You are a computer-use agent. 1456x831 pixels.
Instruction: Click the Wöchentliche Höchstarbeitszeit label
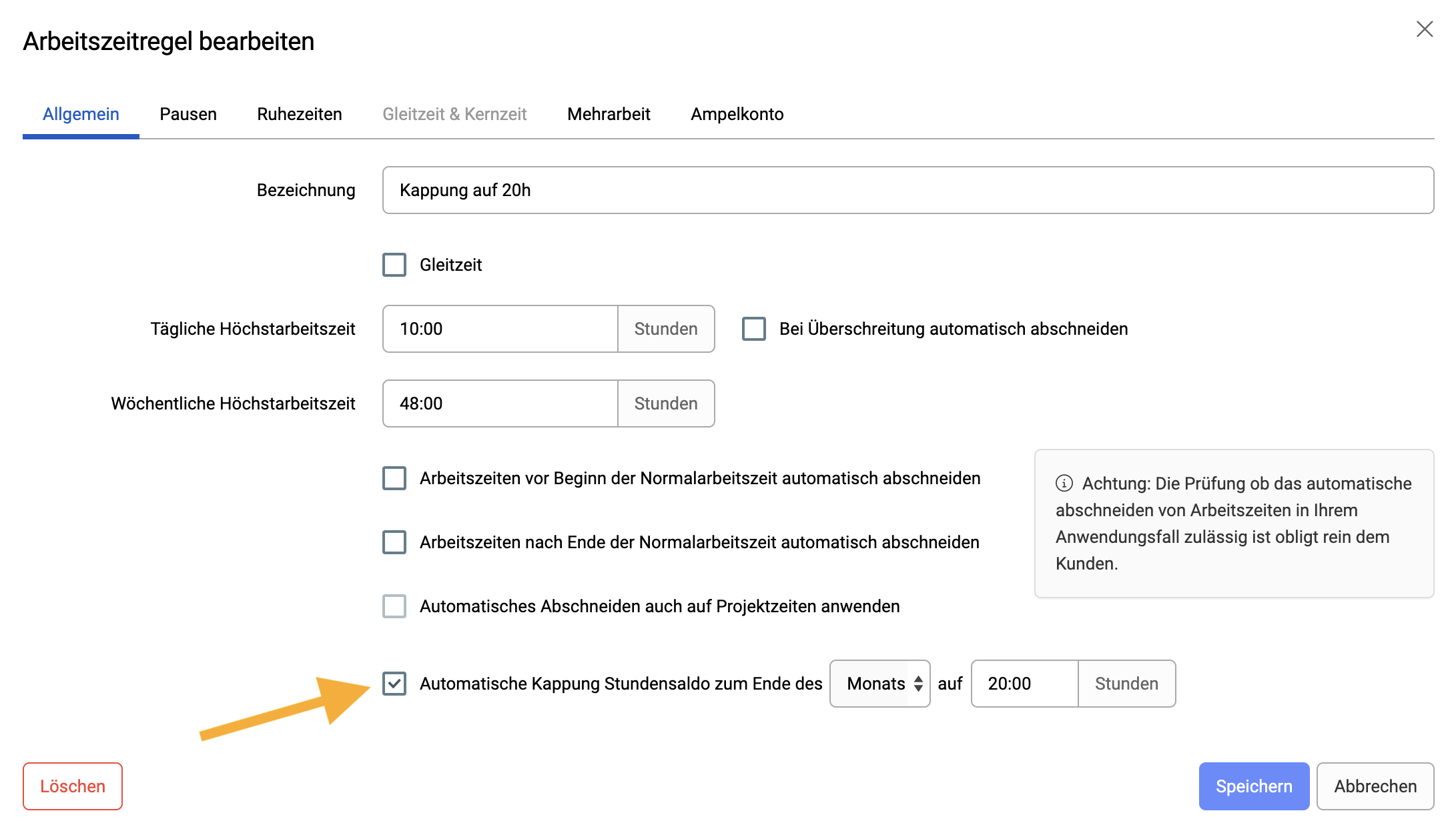click(x=233, y=403)
